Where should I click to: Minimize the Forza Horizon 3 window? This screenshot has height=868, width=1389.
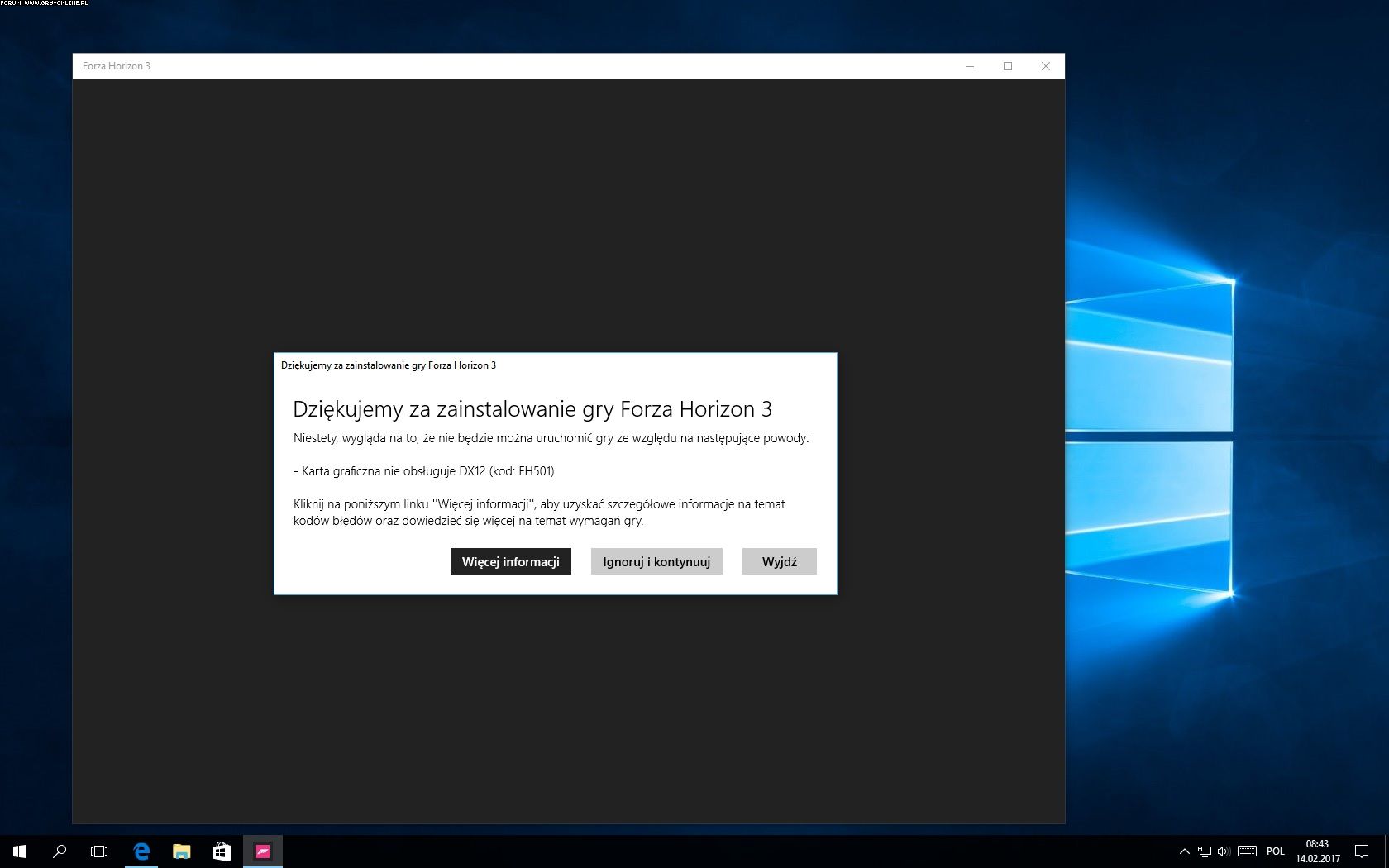[x=970, y=66]
